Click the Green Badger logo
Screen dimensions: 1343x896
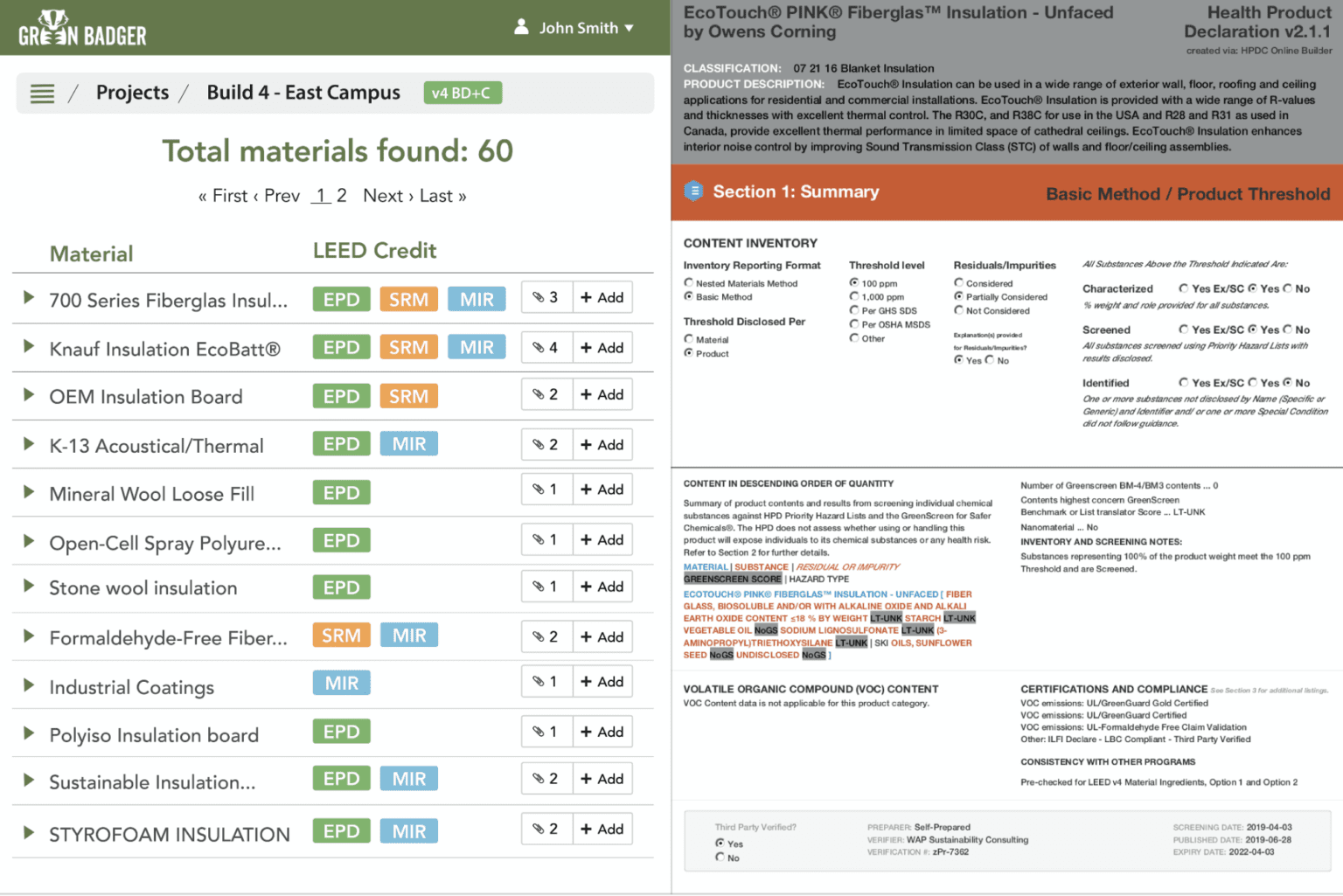[82, 28]
